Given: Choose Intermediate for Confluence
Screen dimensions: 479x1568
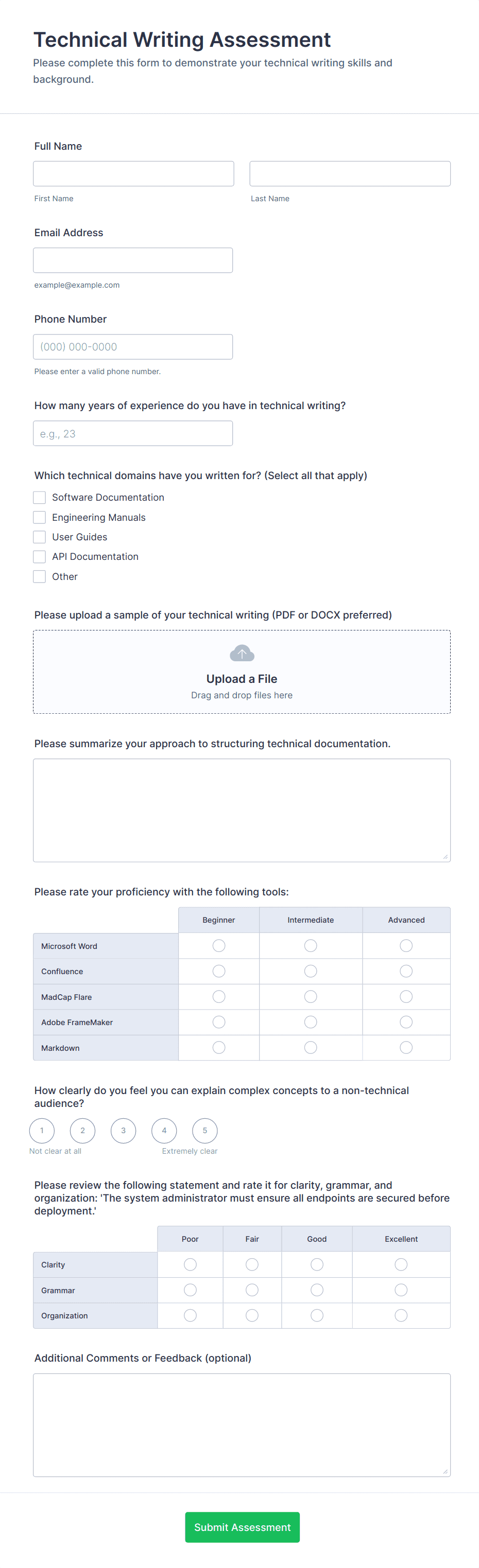Looking at the screenshot, I should tap(310, 971).
